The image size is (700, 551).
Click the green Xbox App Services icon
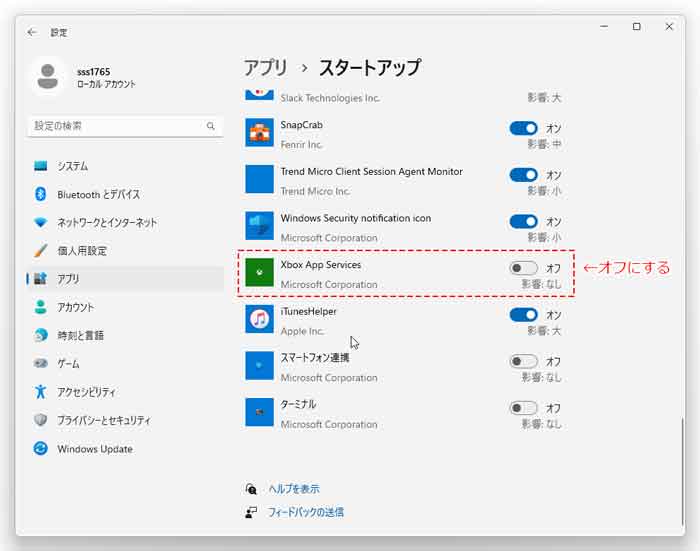click(259, 272)
